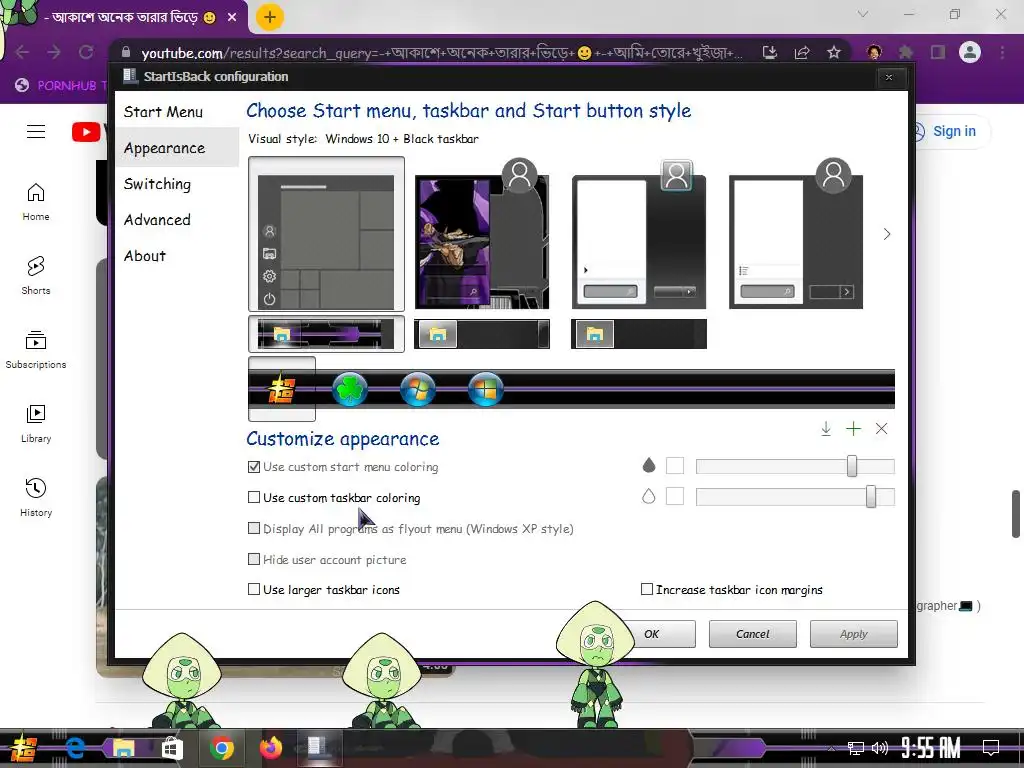Click the filled droplet start menu color icon
Screen dimensions: 1024x768
point(648,465)
